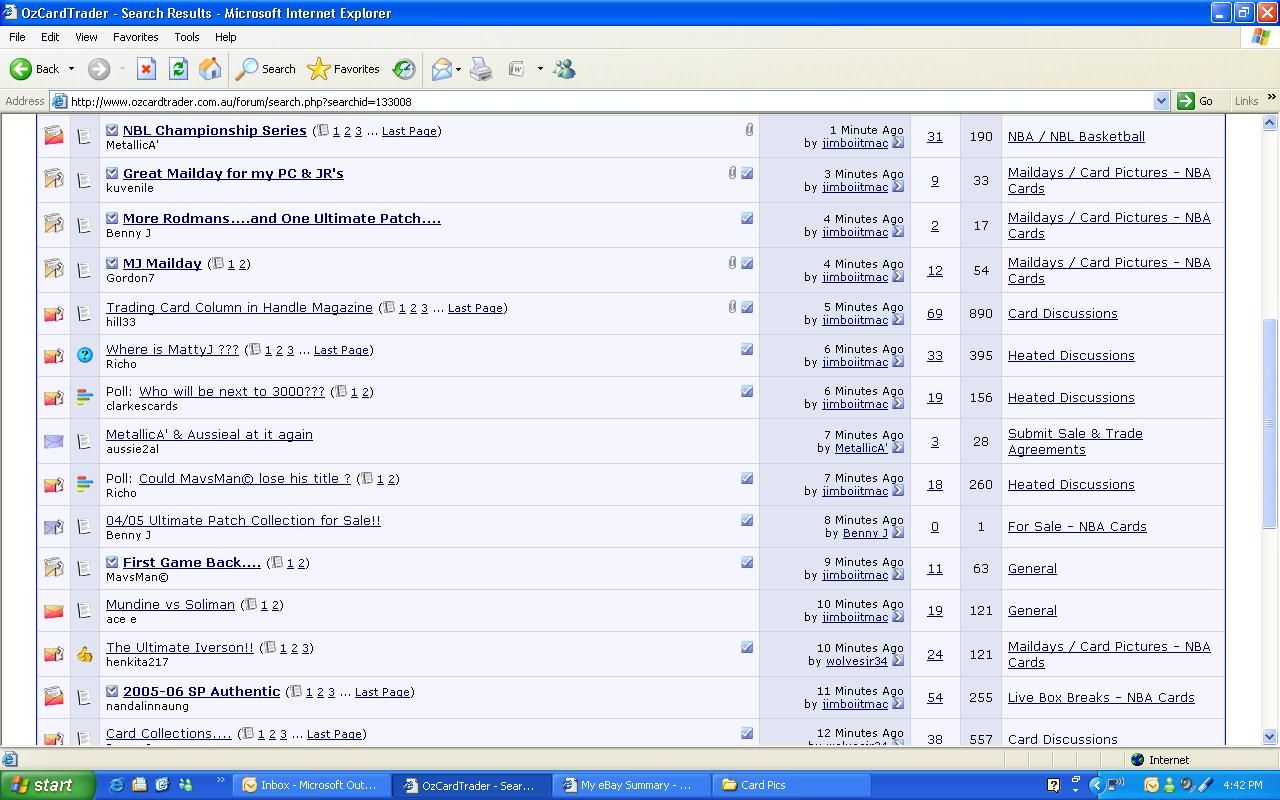View the jimboiitmac profile on the Mundine vs Soliman row

click(x=855, y=617)
